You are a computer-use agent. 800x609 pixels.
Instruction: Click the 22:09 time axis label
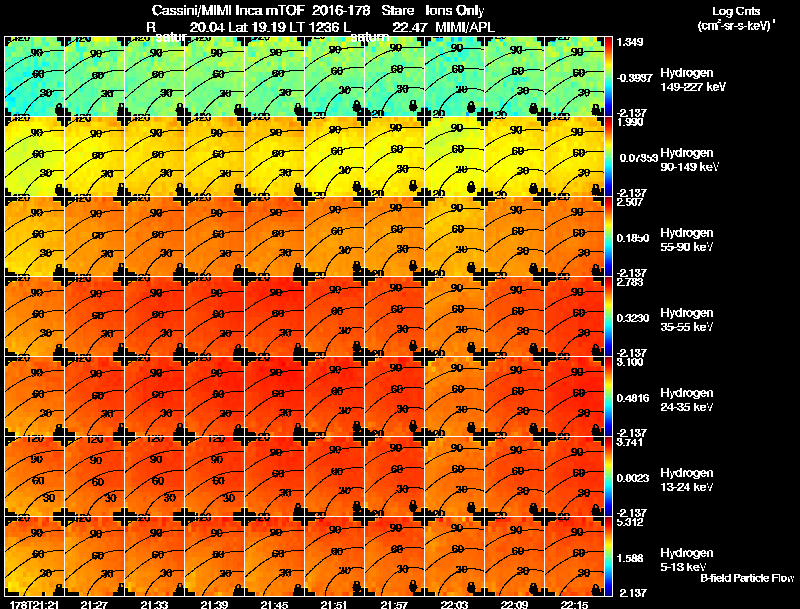pyautogui.click(x=515, y=604)
